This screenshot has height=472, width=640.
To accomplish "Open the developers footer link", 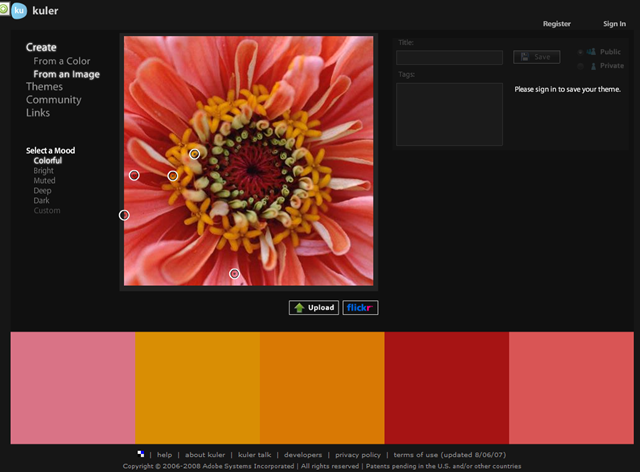I will coord(303,455).
